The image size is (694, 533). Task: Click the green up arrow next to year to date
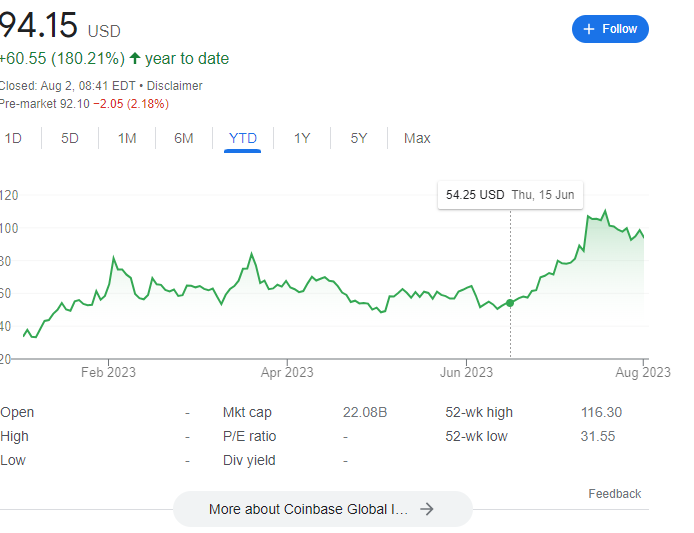[135, 58]
